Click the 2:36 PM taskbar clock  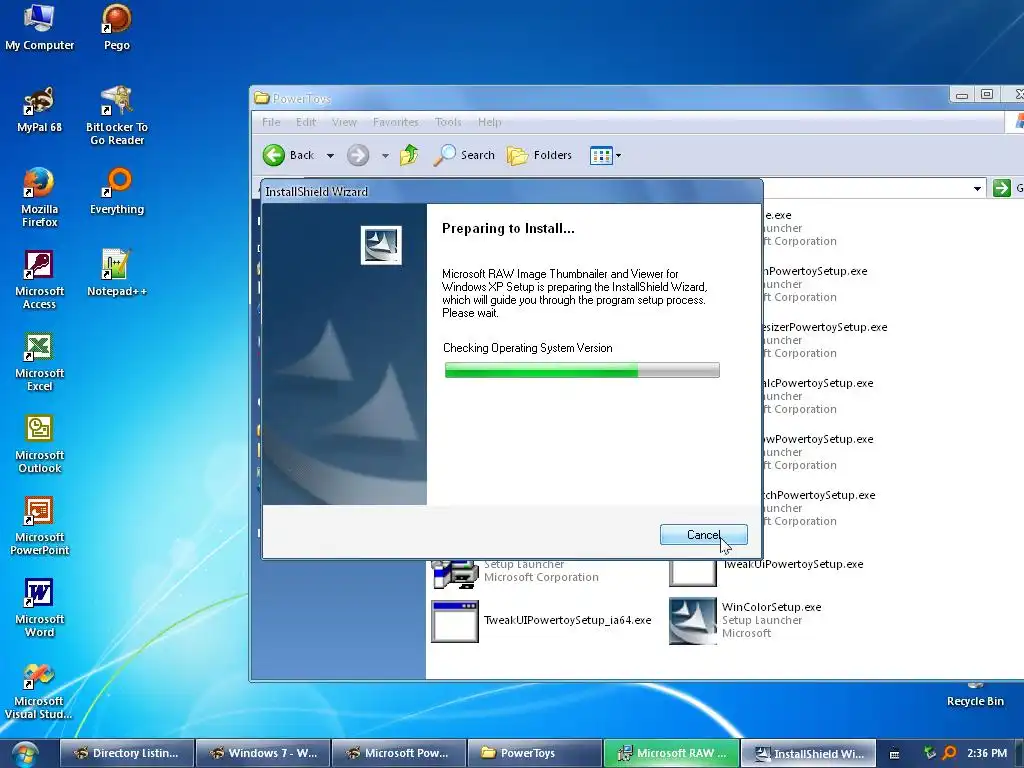pos(987,753)
